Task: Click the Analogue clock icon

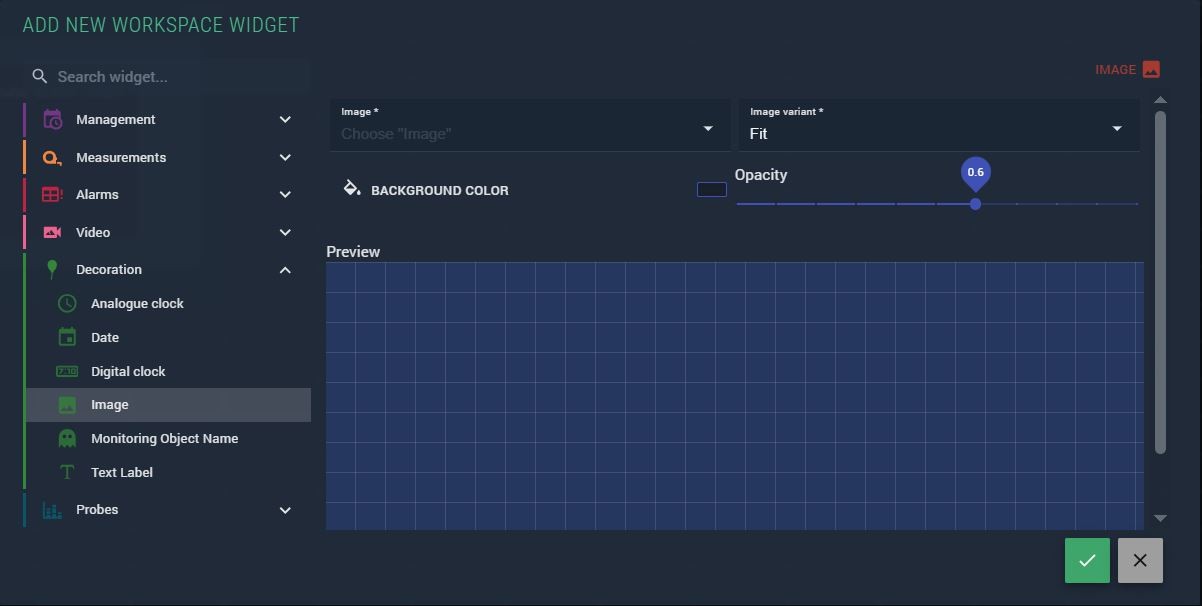Action: click(67, 303)
